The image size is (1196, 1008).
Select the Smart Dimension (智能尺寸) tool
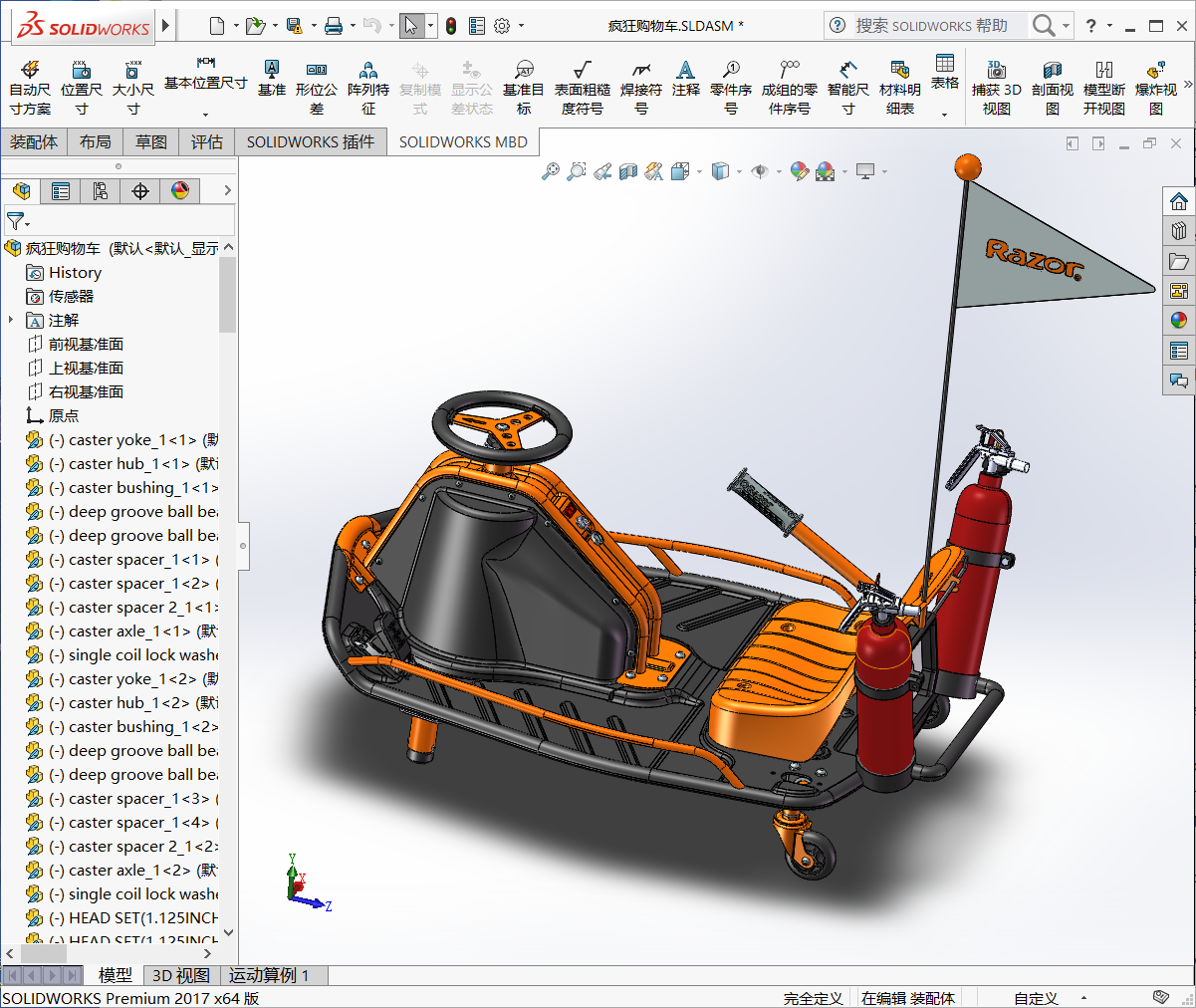click(848, 87)
